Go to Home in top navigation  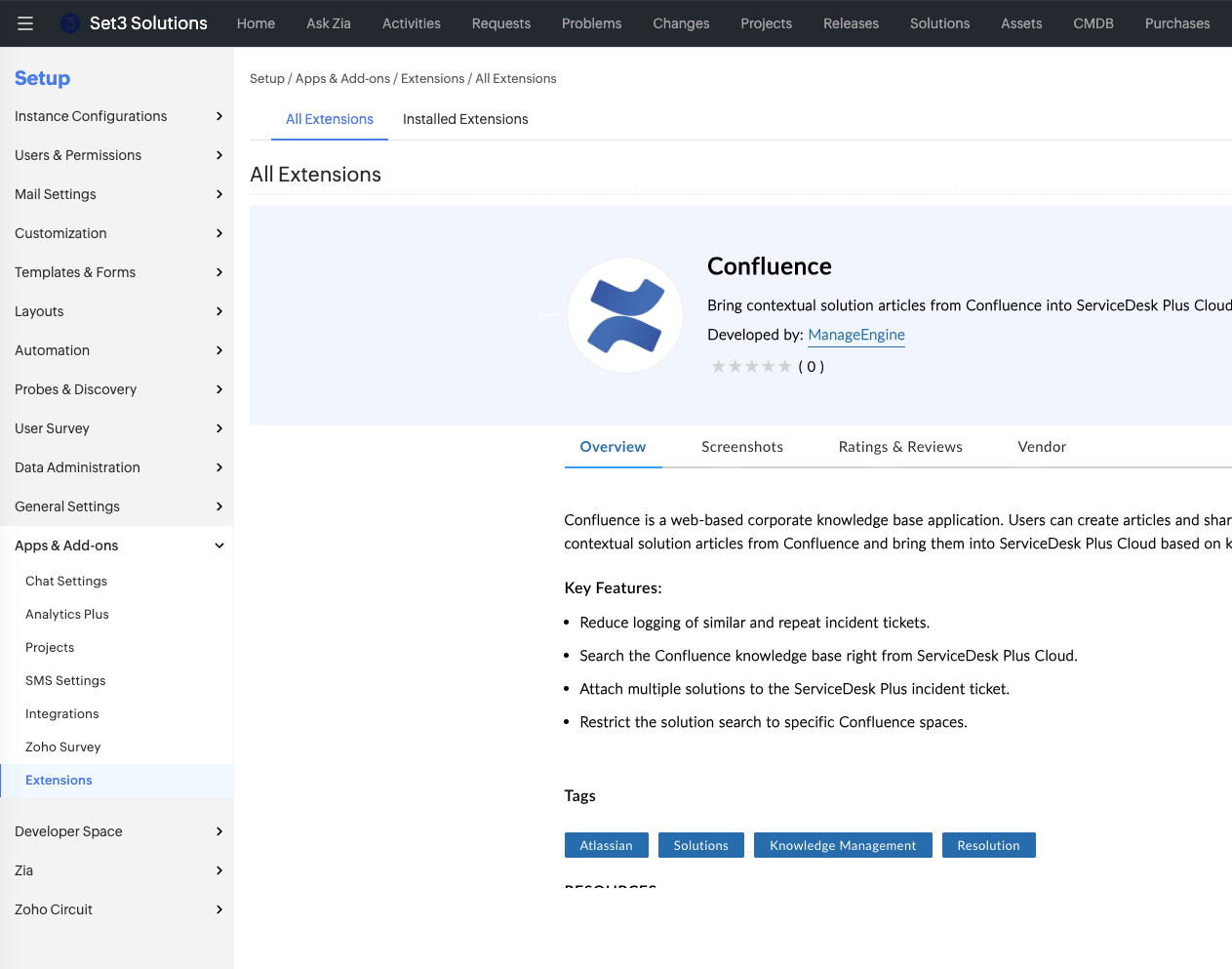click(x=256, y=23)
